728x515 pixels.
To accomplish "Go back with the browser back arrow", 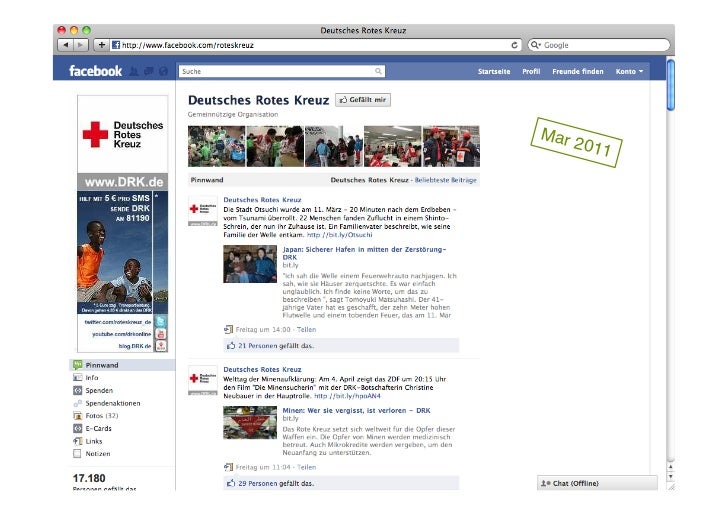I will (65, 45).
